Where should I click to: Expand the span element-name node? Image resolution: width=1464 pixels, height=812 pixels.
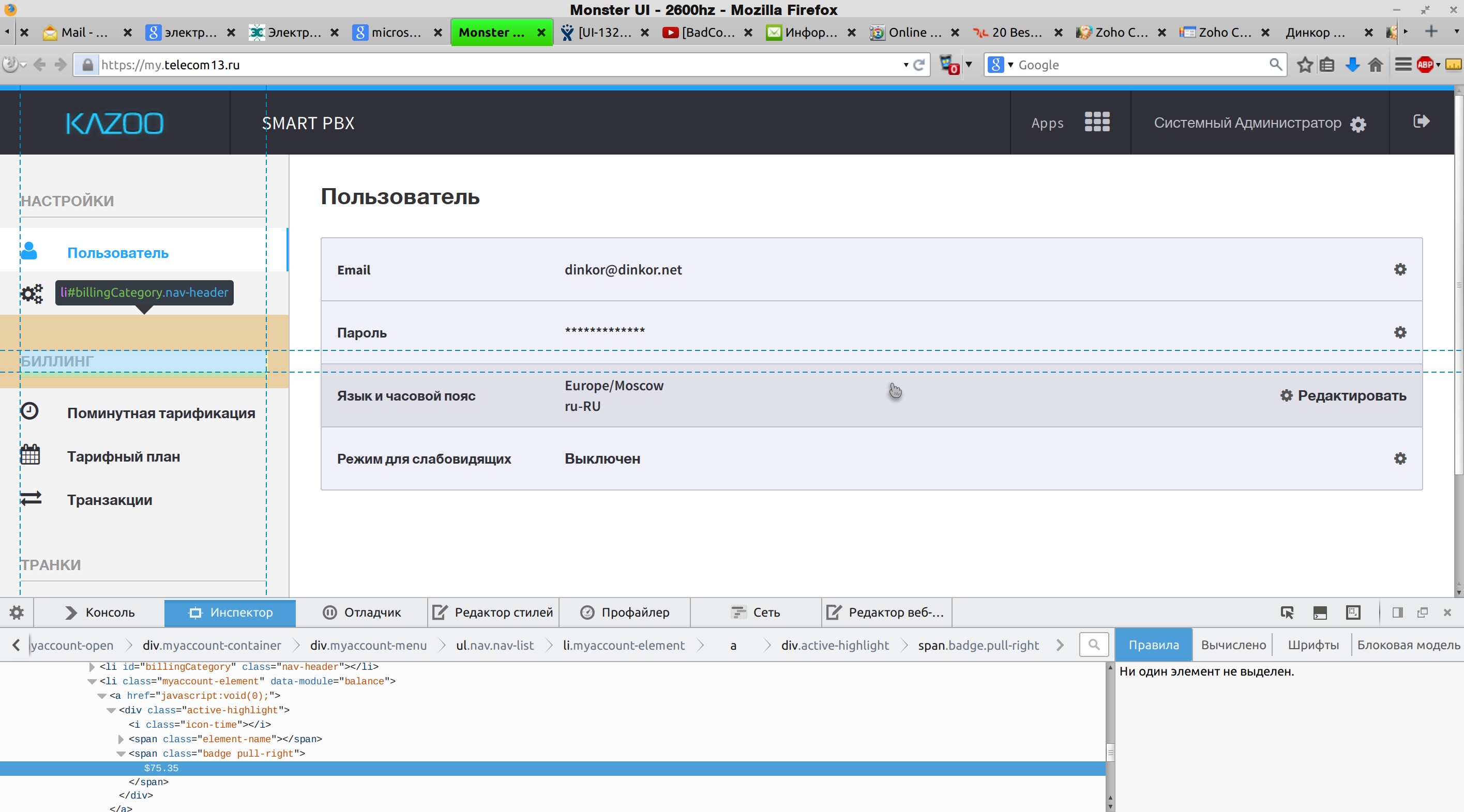coord(121,739)
